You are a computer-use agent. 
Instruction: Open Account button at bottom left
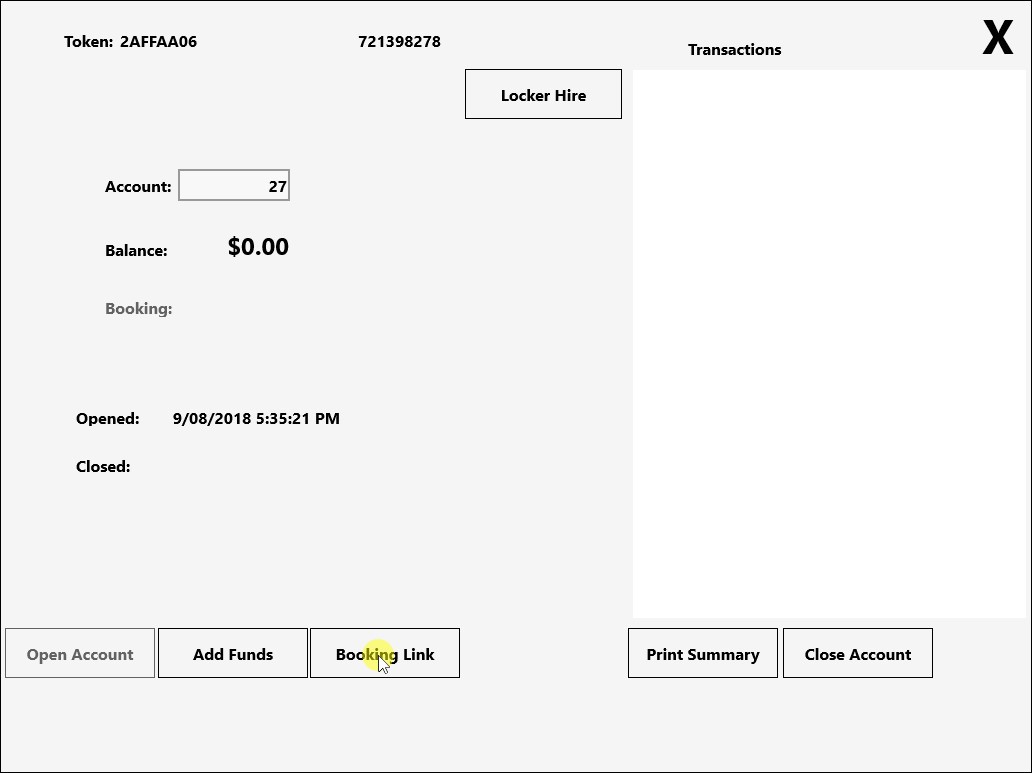[x=80, y=653]
